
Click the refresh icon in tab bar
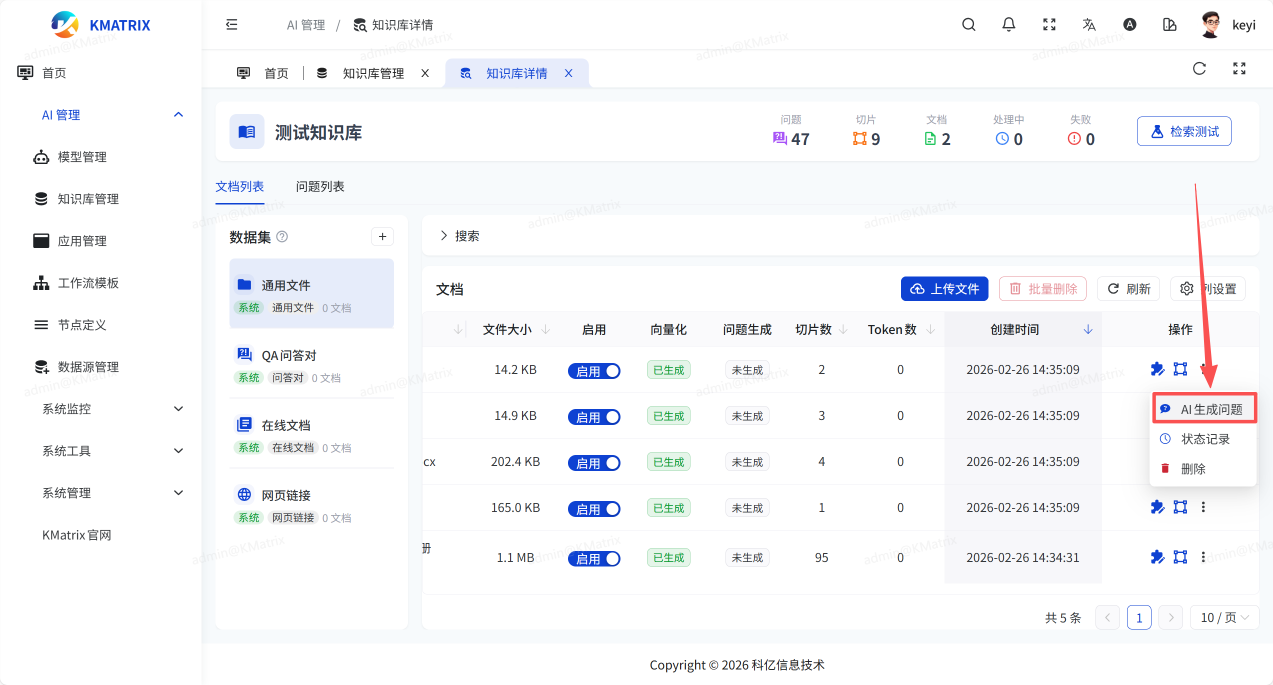click(x=1199, y=69)
